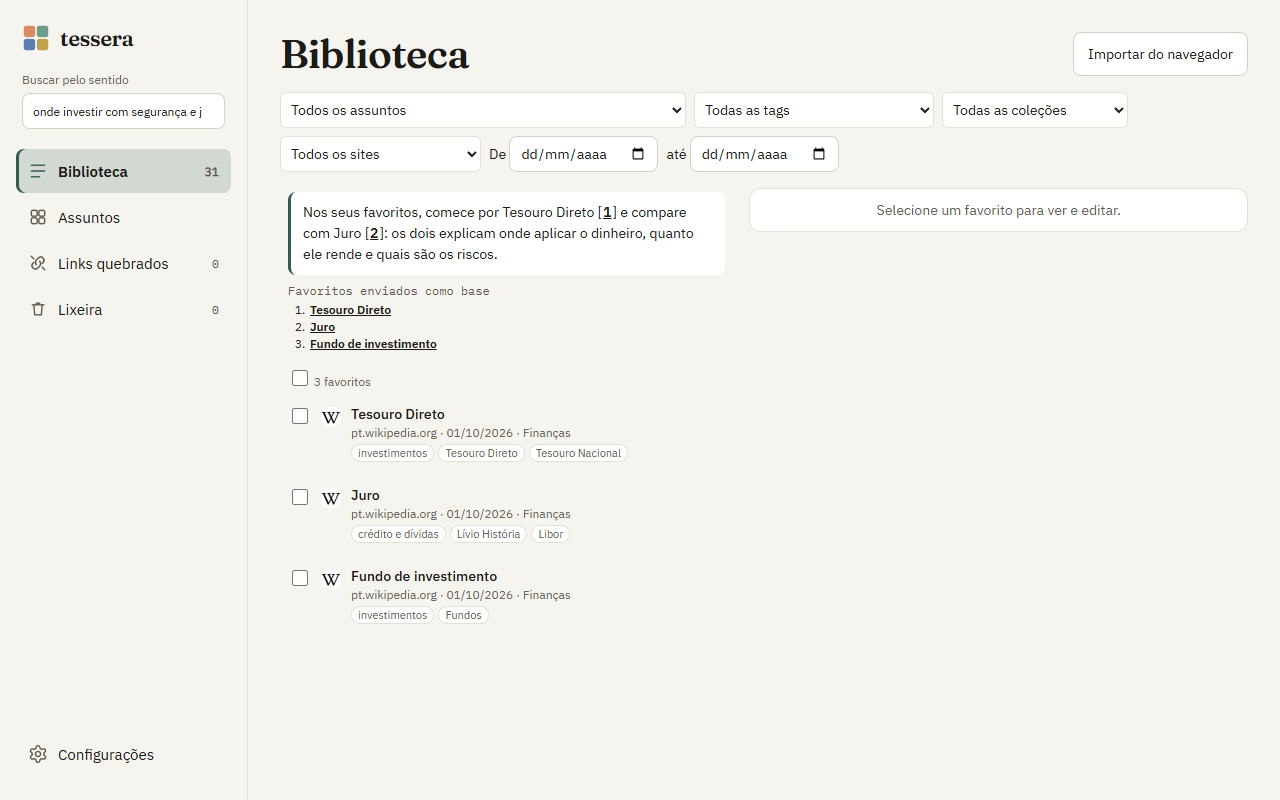Click the até date input field
The width and height of the screenshot is (1280, 800).
(x=765, y=154)
